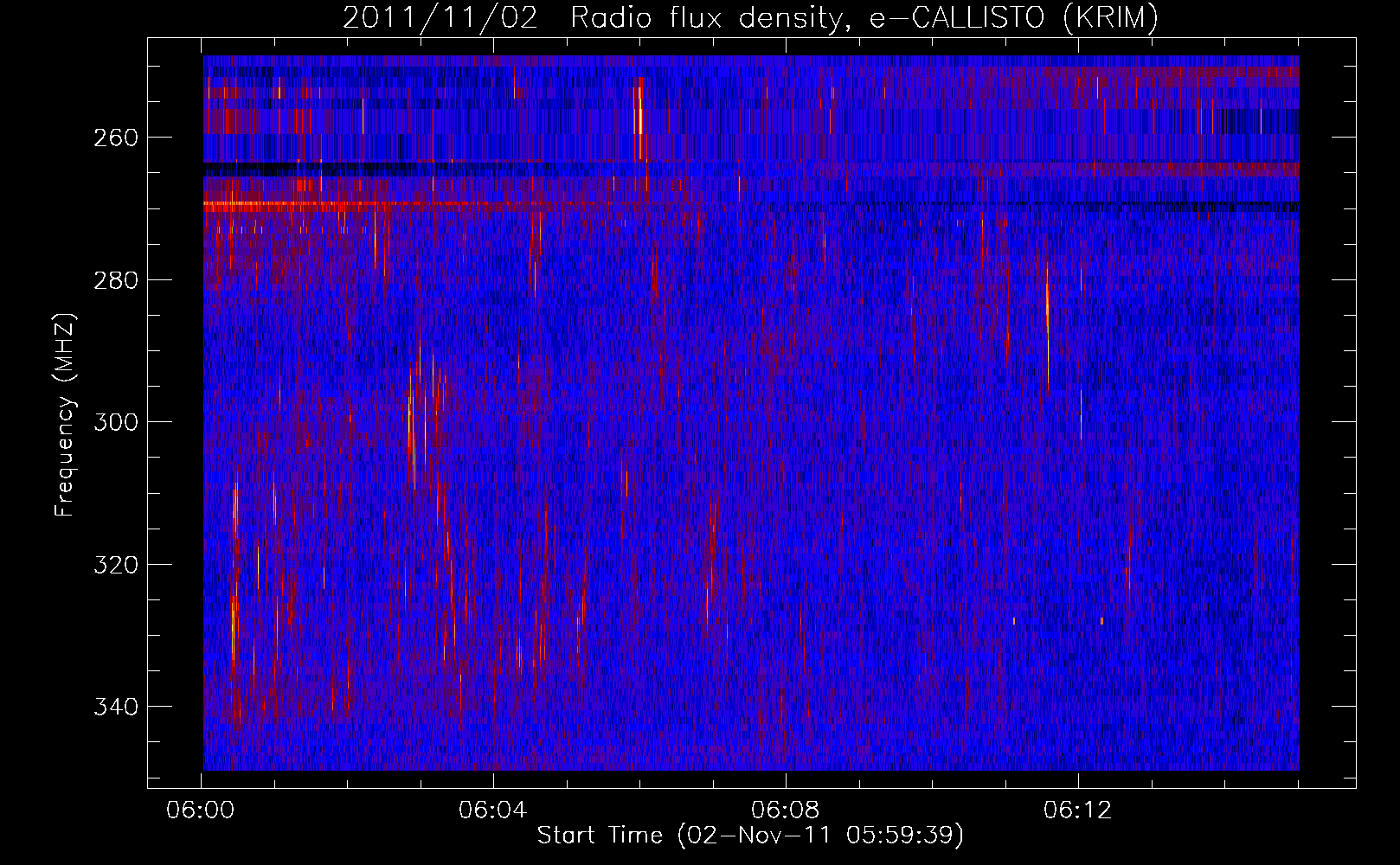
Task: Click the 06:00 time tick label
Action: tap(201, 811)
